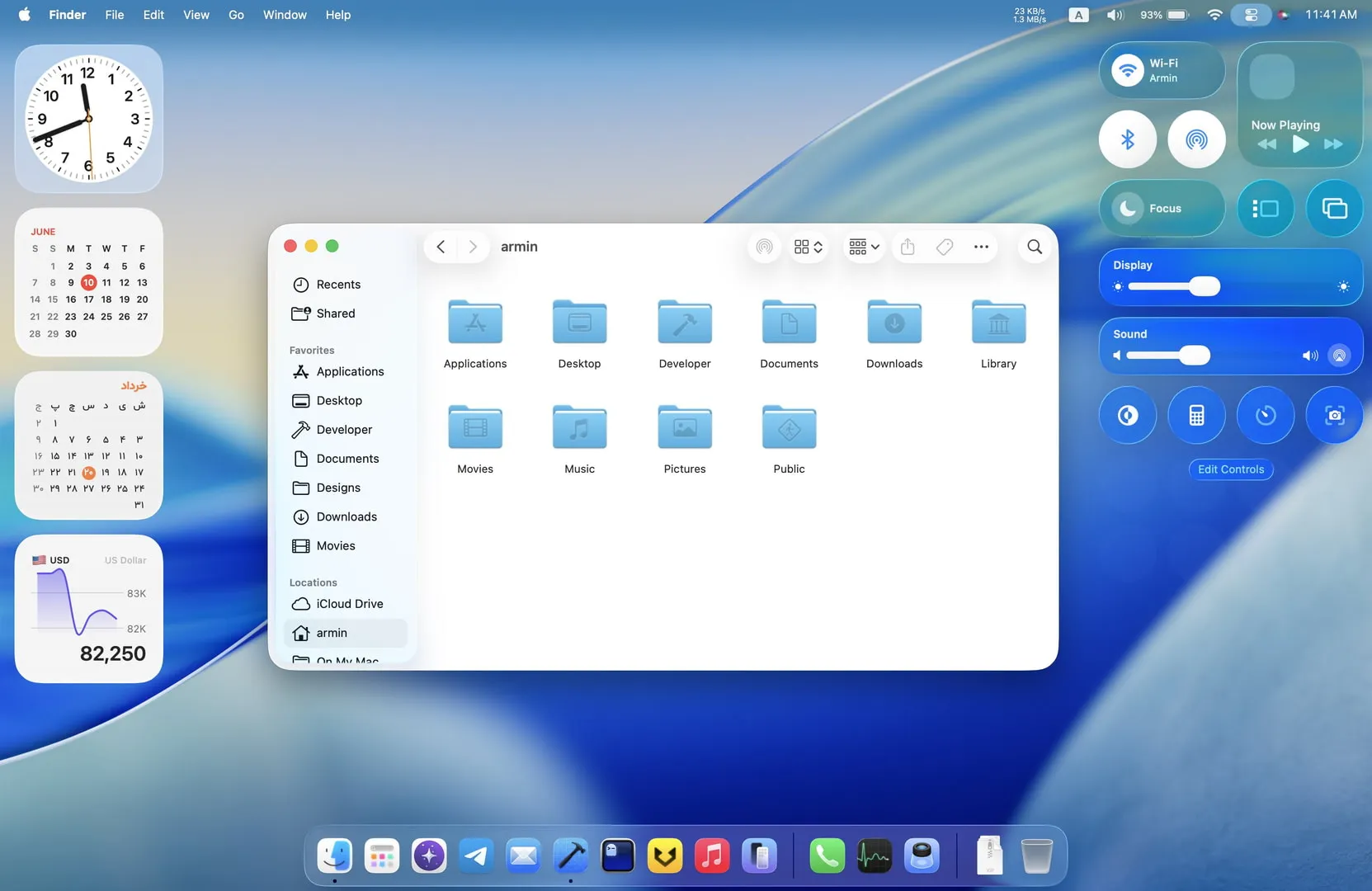Screen dimensions: 1372x891
Task: Go forward with the right chevron
Action: (x=473, y=247)
